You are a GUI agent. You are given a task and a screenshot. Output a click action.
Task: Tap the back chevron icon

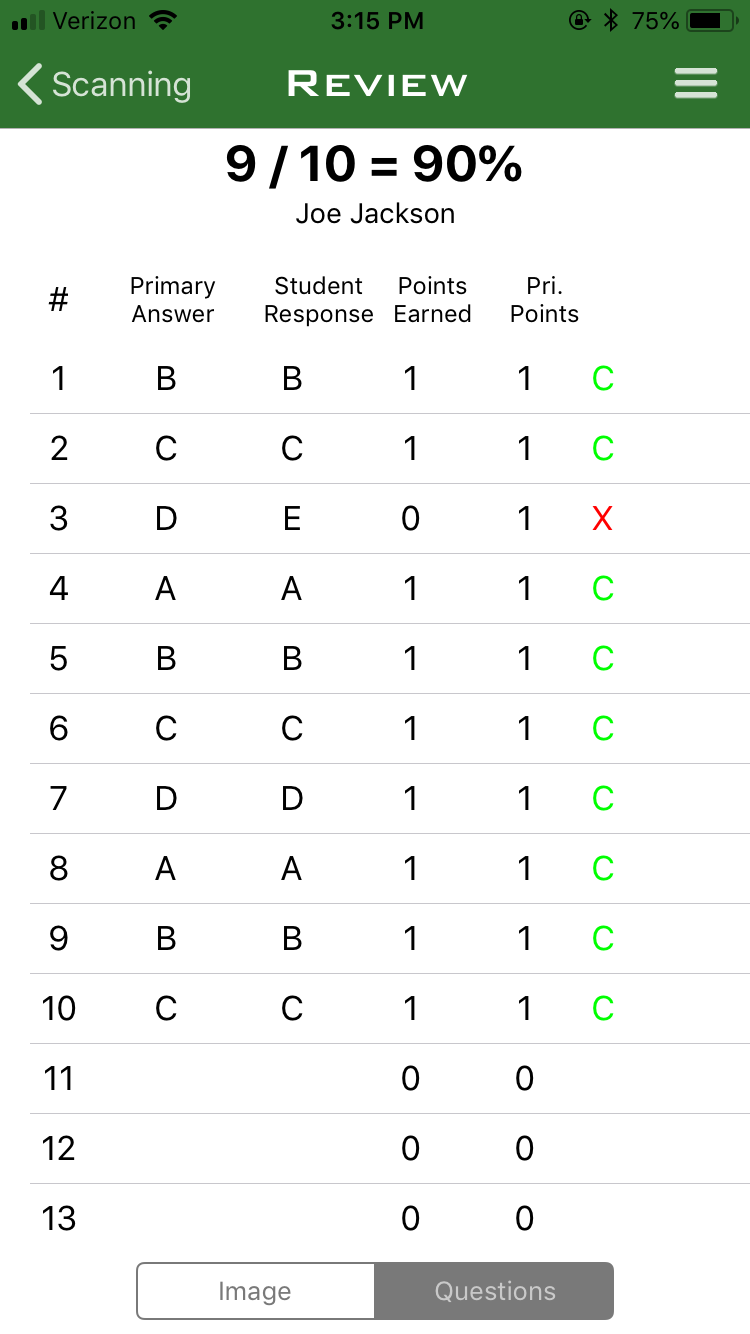point(28,84)
